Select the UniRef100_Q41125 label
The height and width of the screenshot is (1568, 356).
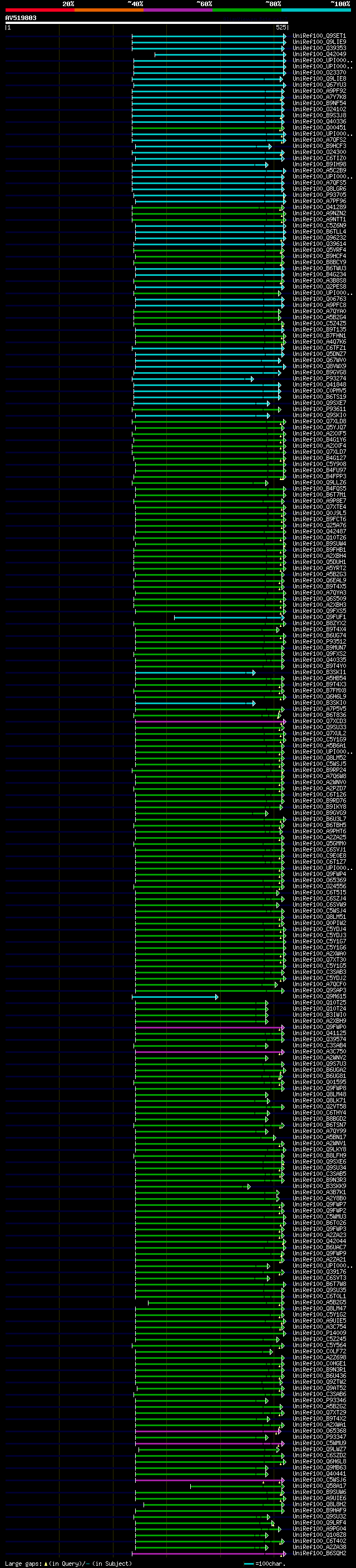319,1033
